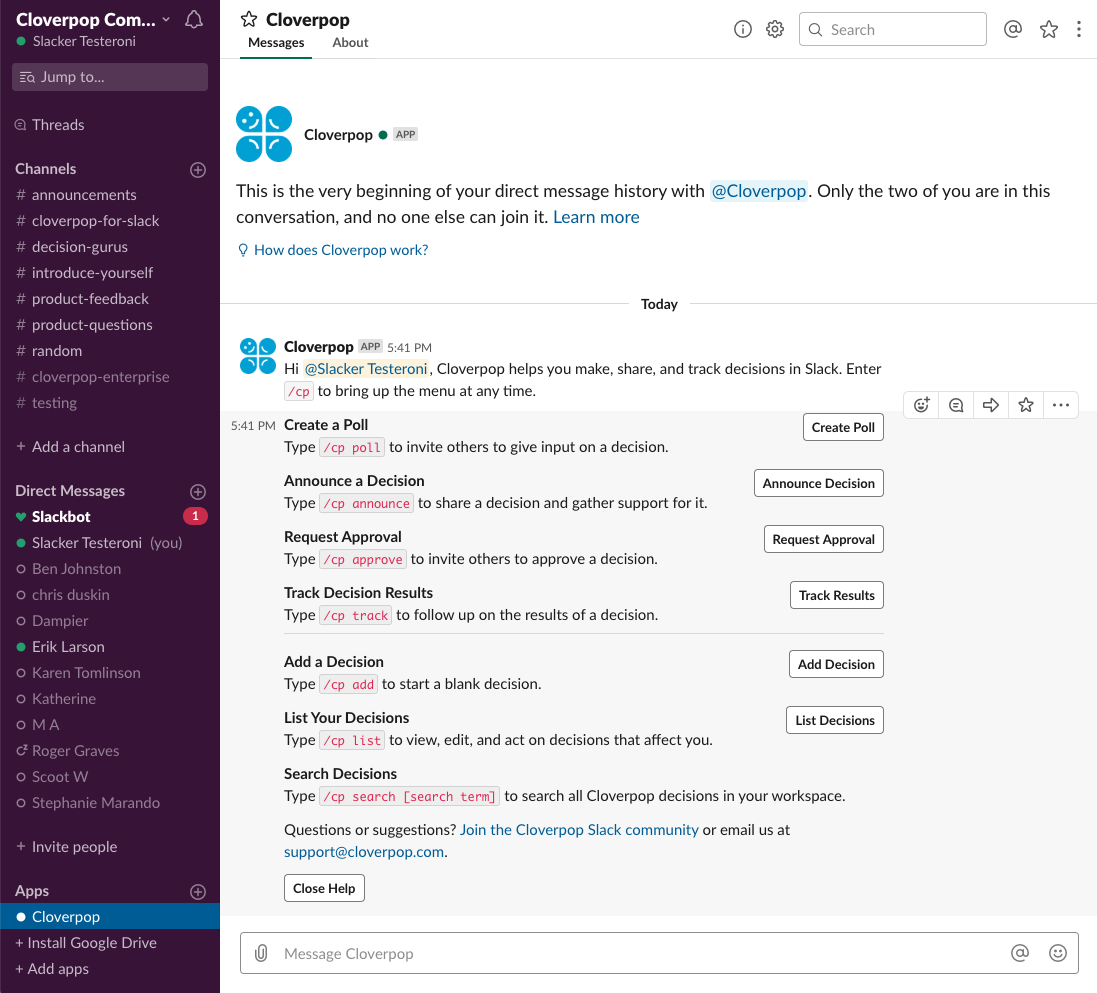Open notifications bell in workspace header
This screenshot has height=993, width=1097.
pyautogui.click(x=194, y=20)
